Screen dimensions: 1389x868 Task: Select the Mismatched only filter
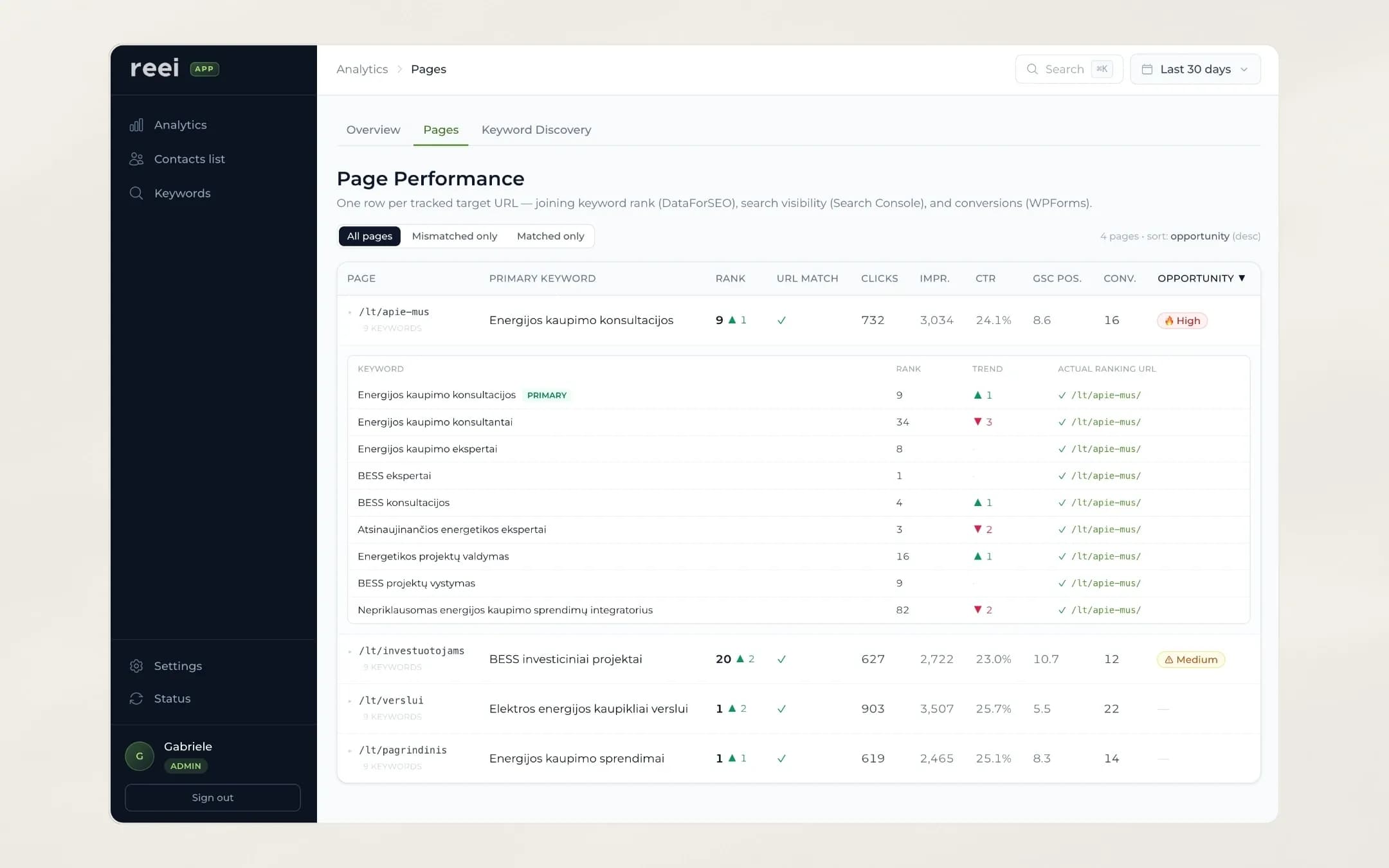click(x=455, y=236)
